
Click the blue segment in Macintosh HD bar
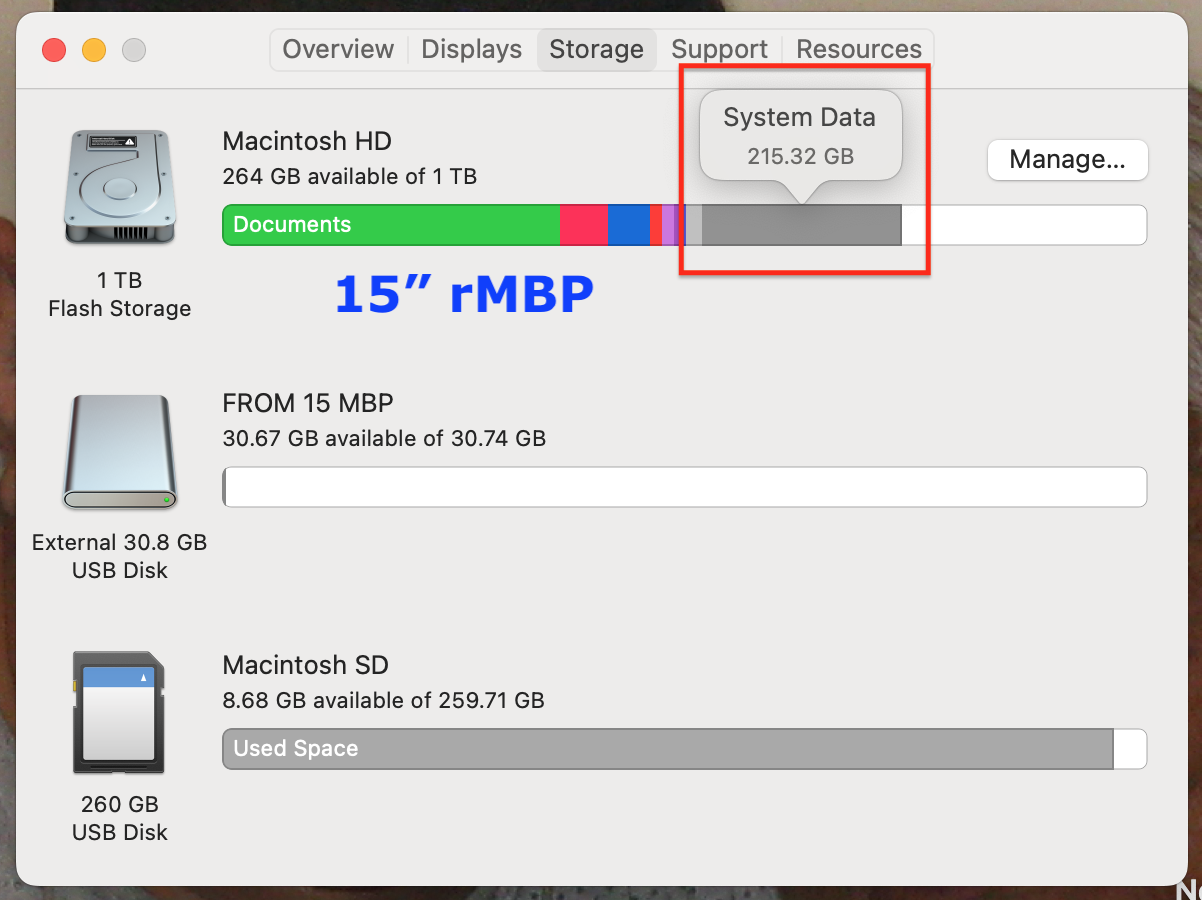click(628, 225)
